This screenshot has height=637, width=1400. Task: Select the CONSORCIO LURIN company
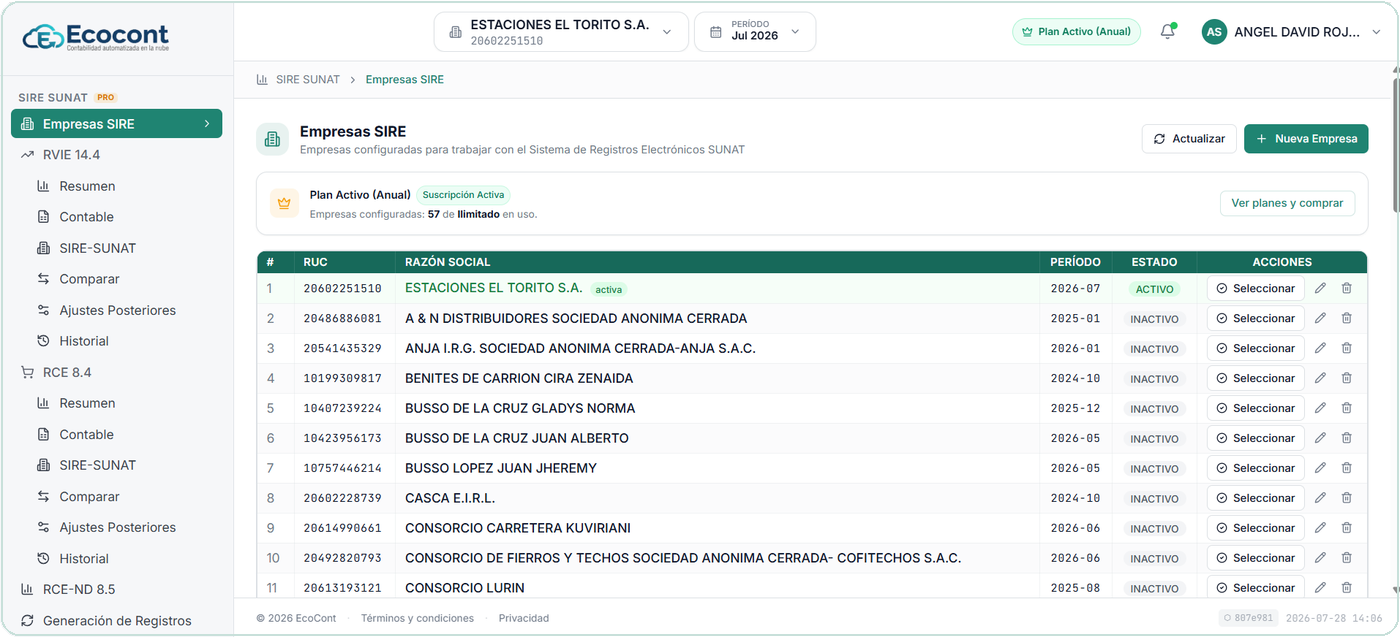(x=1256, y=588)
